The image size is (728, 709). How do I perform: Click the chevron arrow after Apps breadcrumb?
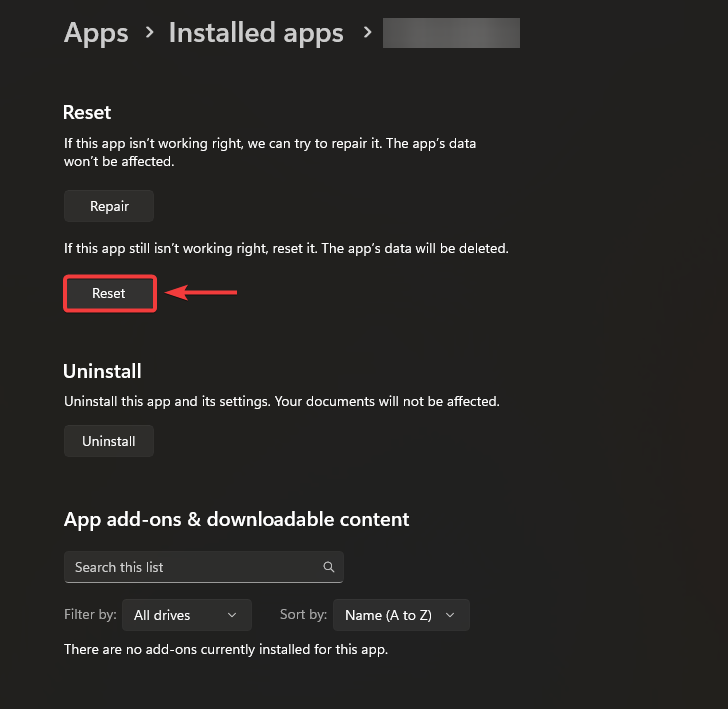click(149, 32)
